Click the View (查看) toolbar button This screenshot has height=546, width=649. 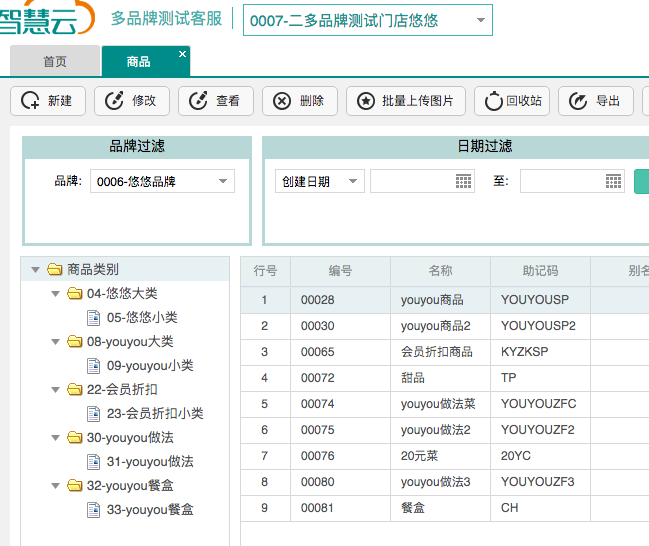[215, 101]
